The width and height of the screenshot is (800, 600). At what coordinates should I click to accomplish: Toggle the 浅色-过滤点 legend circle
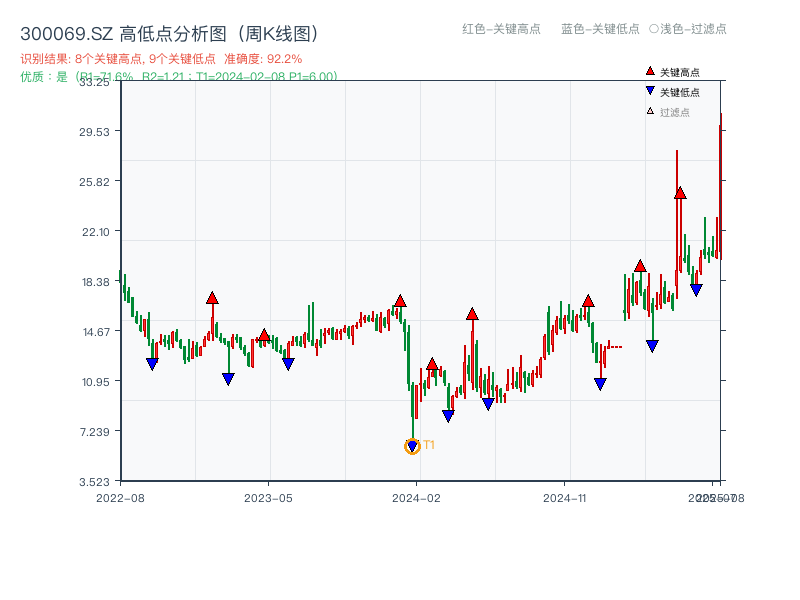654,29
